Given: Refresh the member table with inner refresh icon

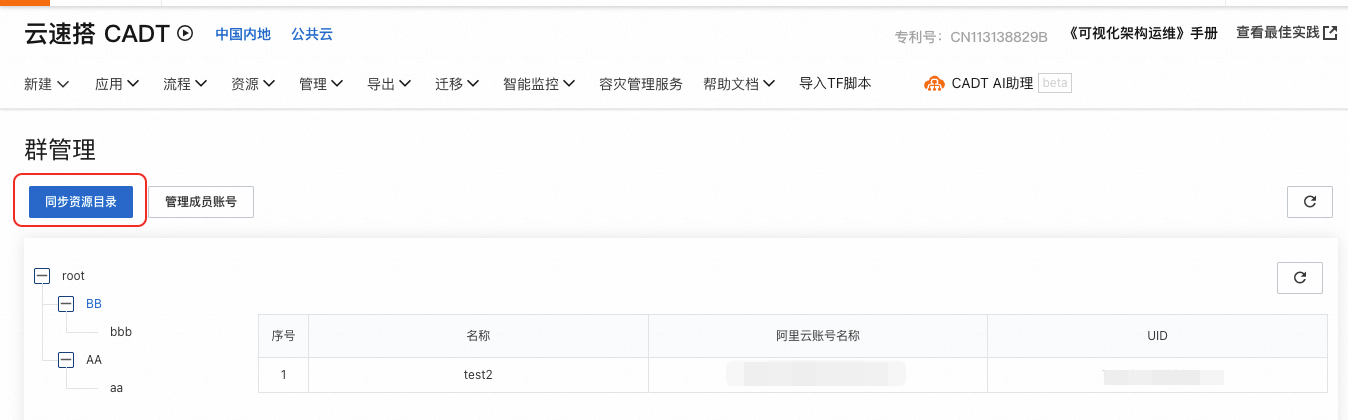Looking at the screenshot, I should (x=1300, y=277).
